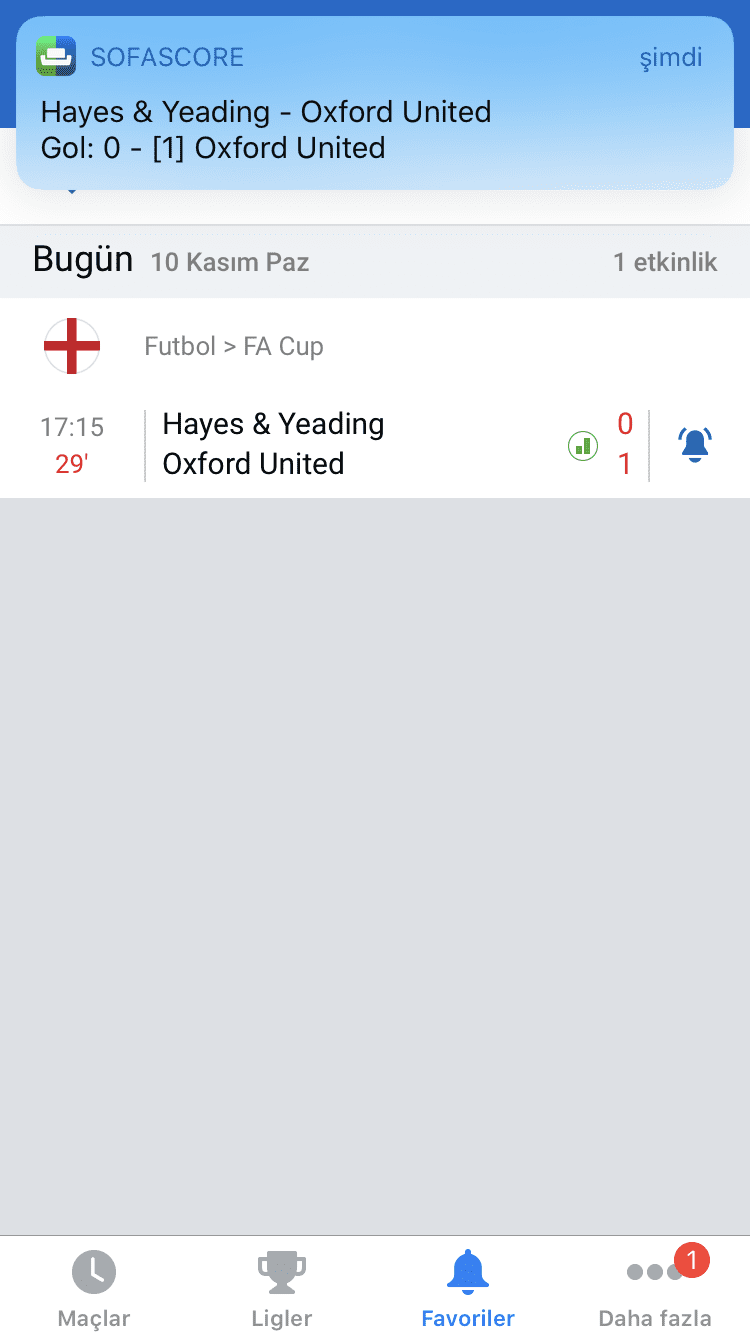The height and width of the screenshot is (1334, 750).
Task: Tap the 17:15 kickoff time
Action: tap(72, 428)
